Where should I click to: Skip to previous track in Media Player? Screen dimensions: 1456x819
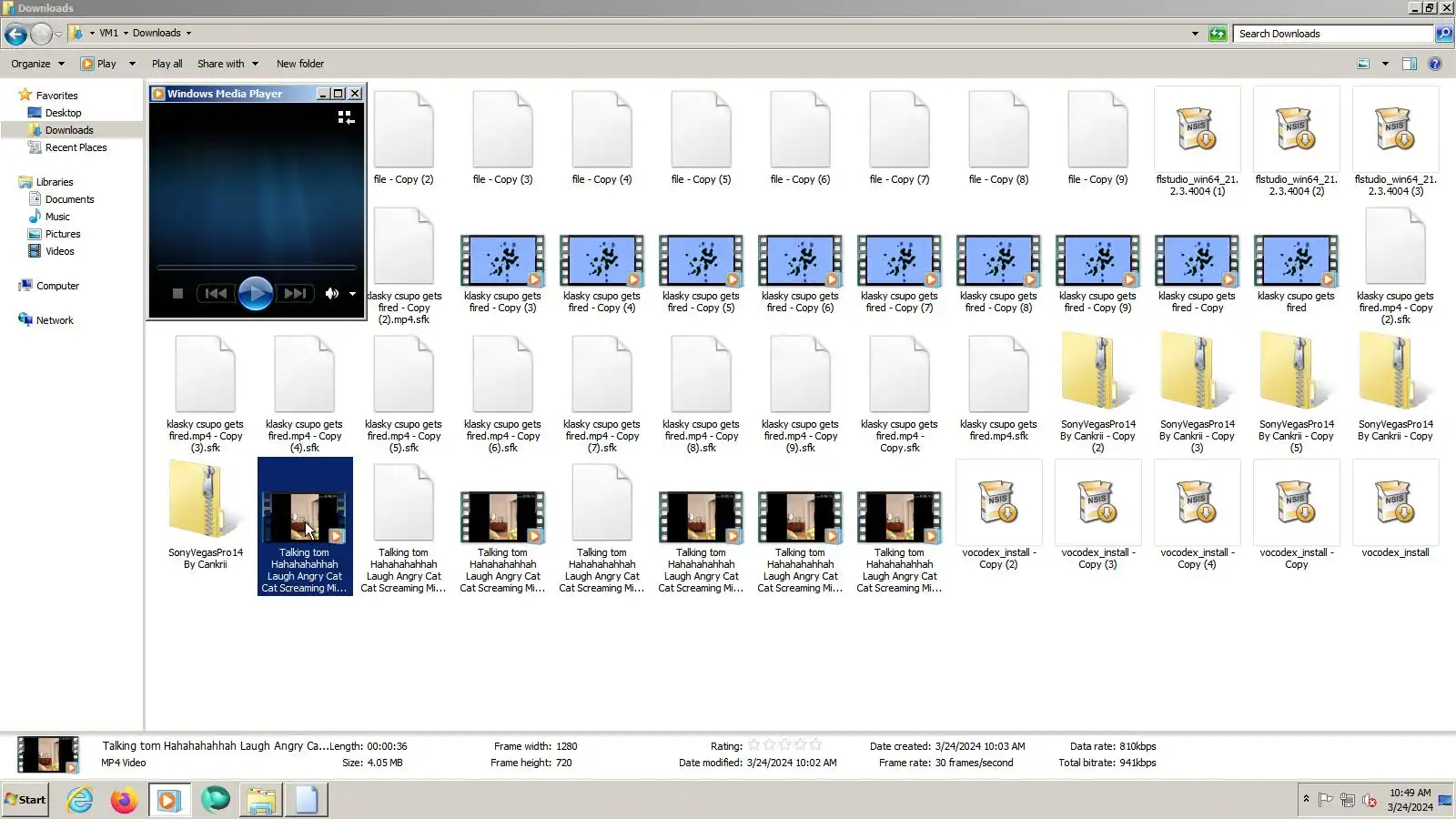coord(216,293)
